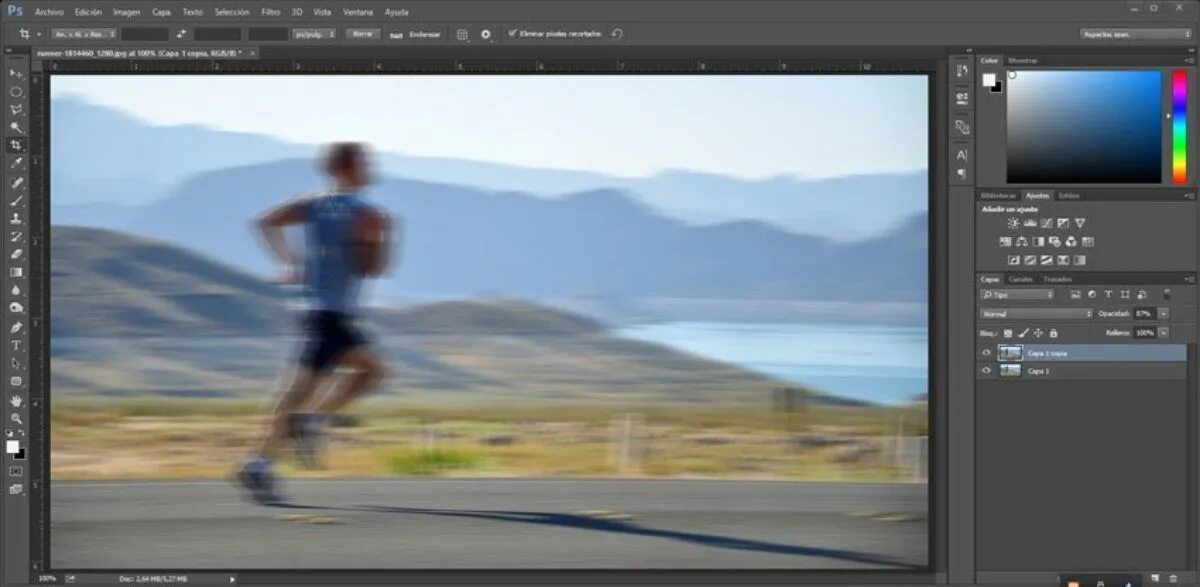
Task: Select the Capa 1 layer thumbnail
Action: click(1010, 371)
